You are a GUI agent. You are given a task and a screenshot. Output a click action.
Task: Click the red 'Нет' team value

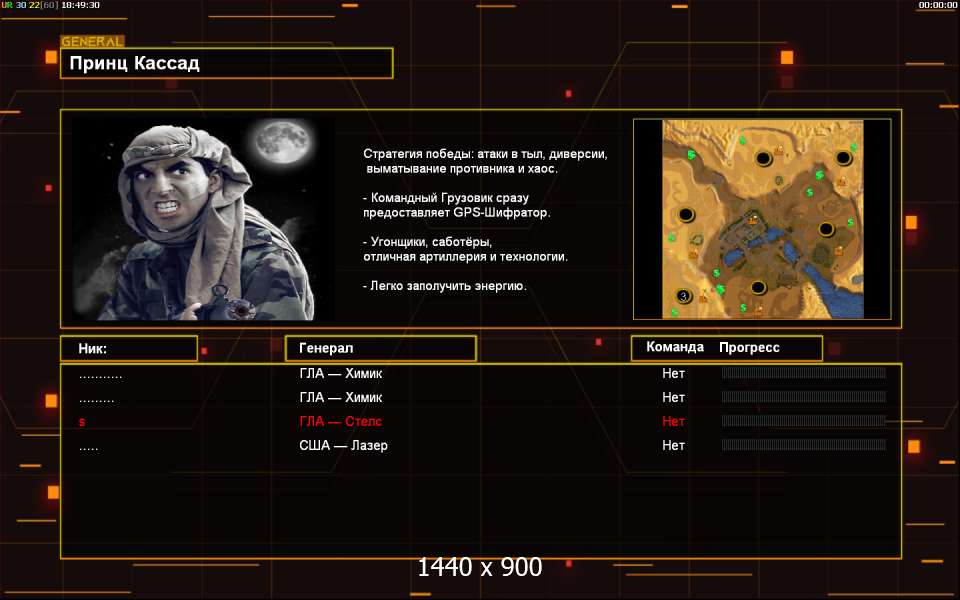point(673,421)
